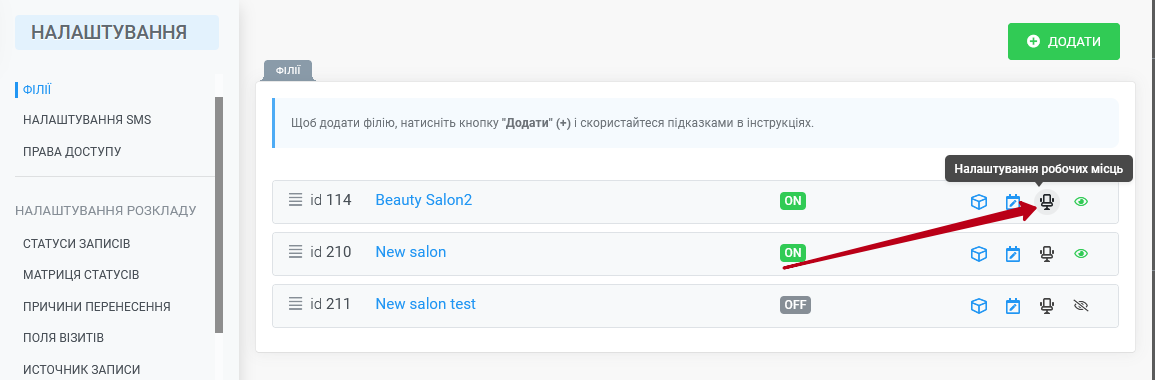
Task: Select the ФІЛІЇ tab above the list
Action: coord(288,70)
